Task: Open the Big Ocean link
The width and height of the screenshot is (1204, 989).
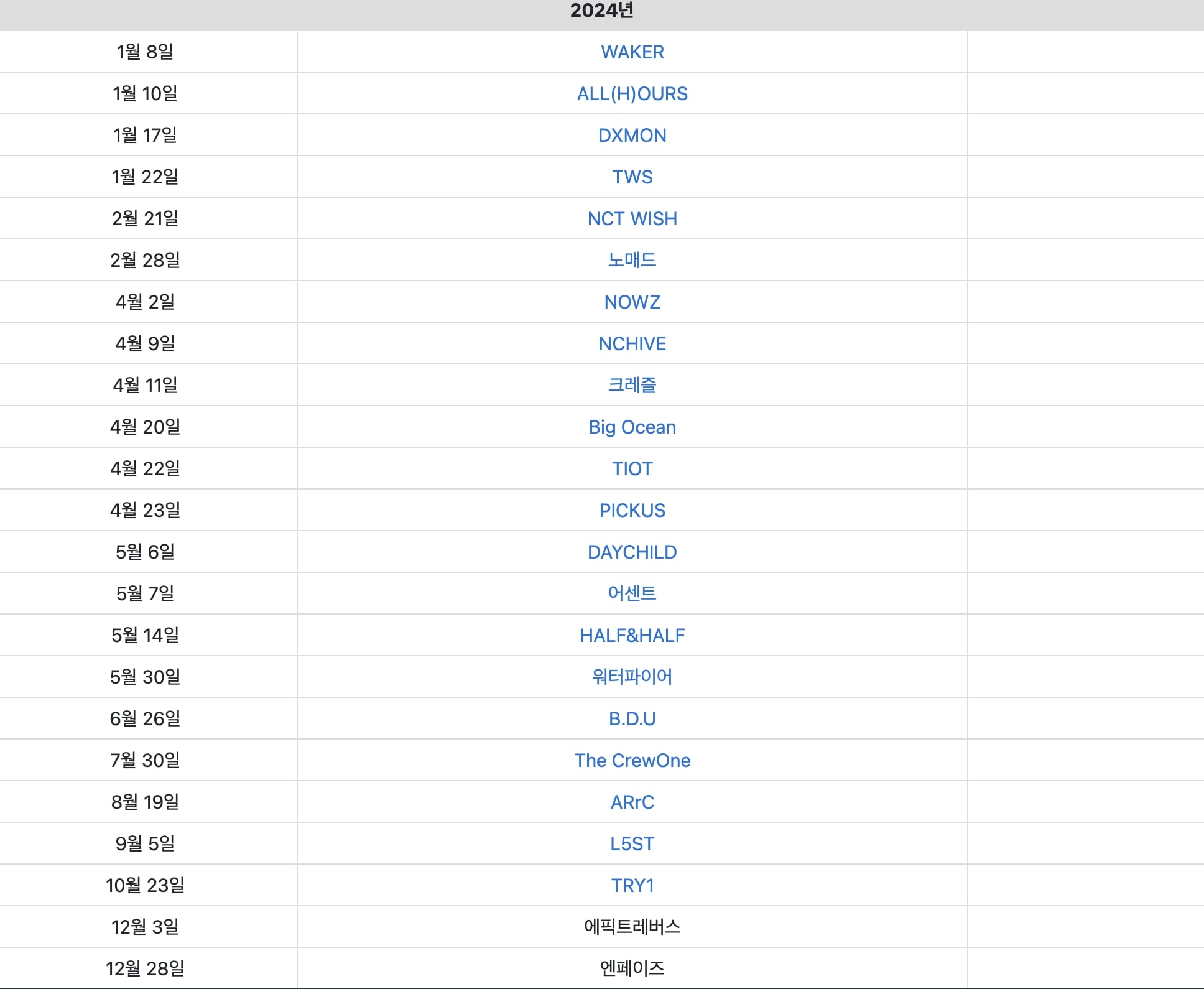Action: 632,427
